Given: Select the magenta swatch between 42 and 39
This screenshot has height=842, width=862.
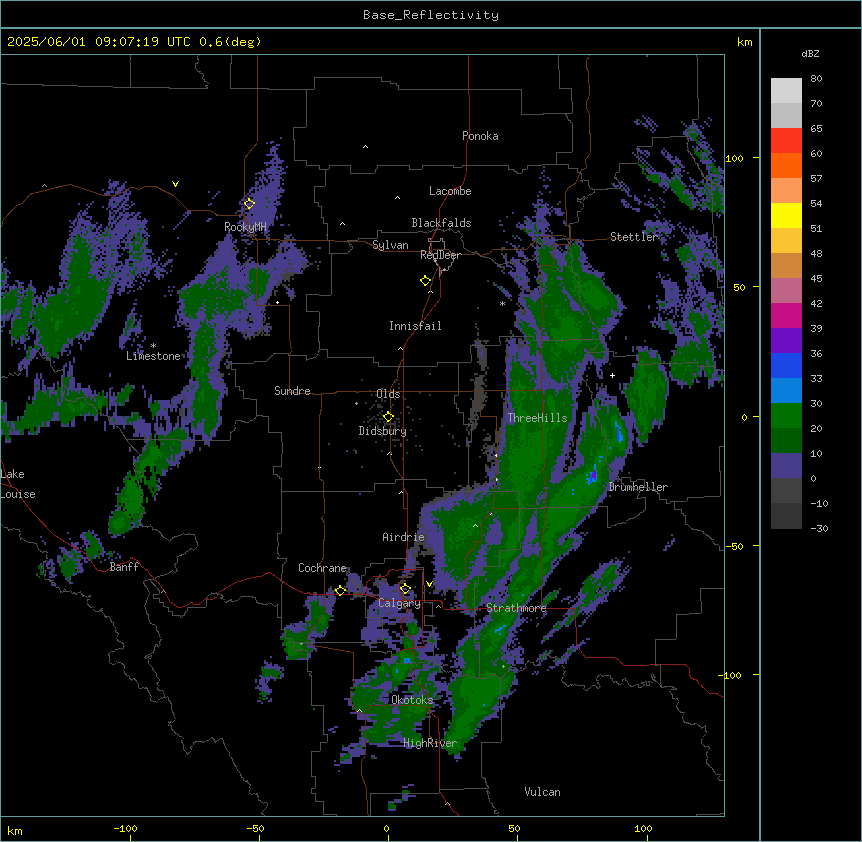Looking at the screenshot, I should 786,315.
